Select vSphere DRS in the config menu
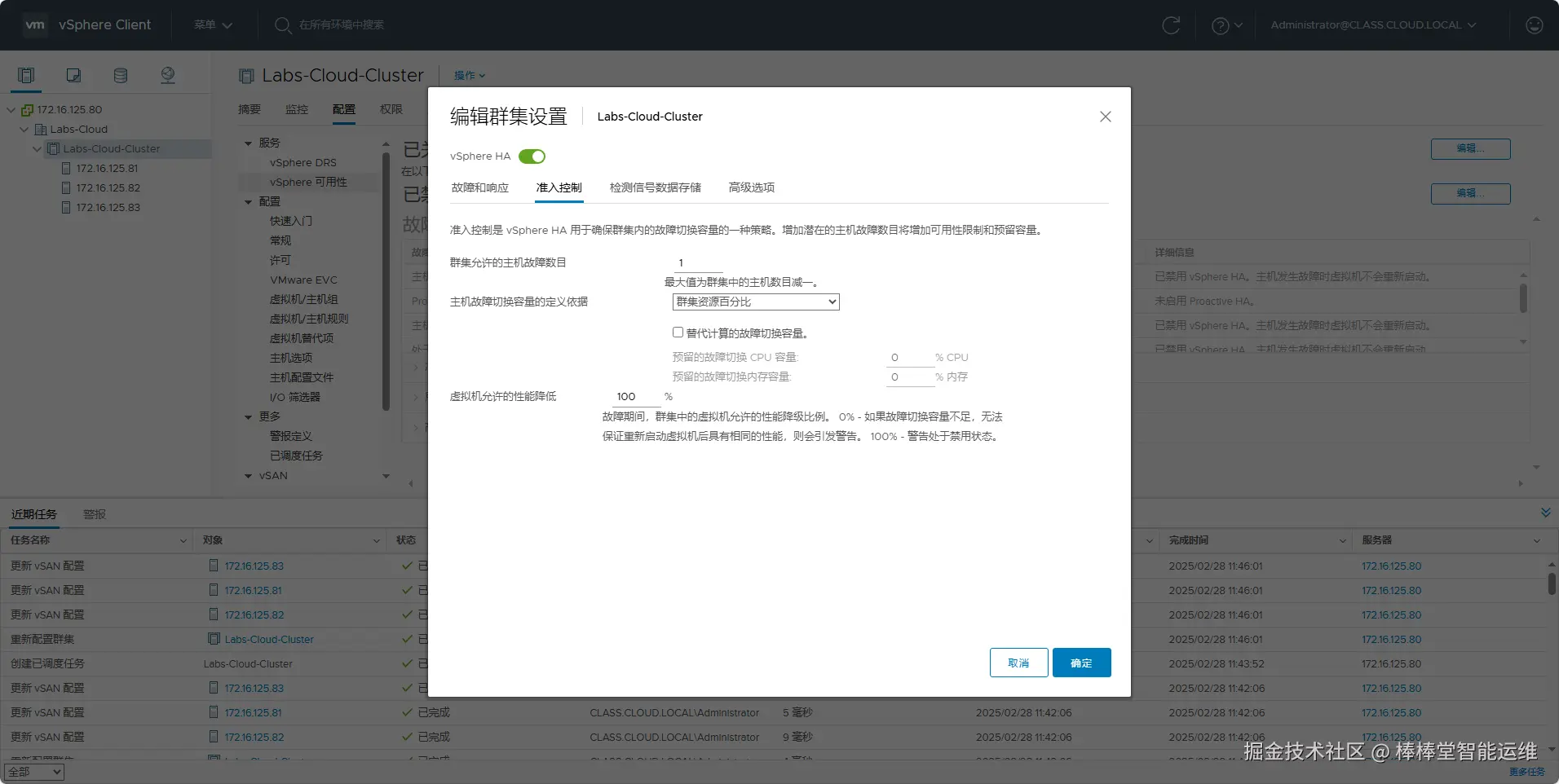Image resolution: width=1559 pixels, height=784 pixels. 303,163
